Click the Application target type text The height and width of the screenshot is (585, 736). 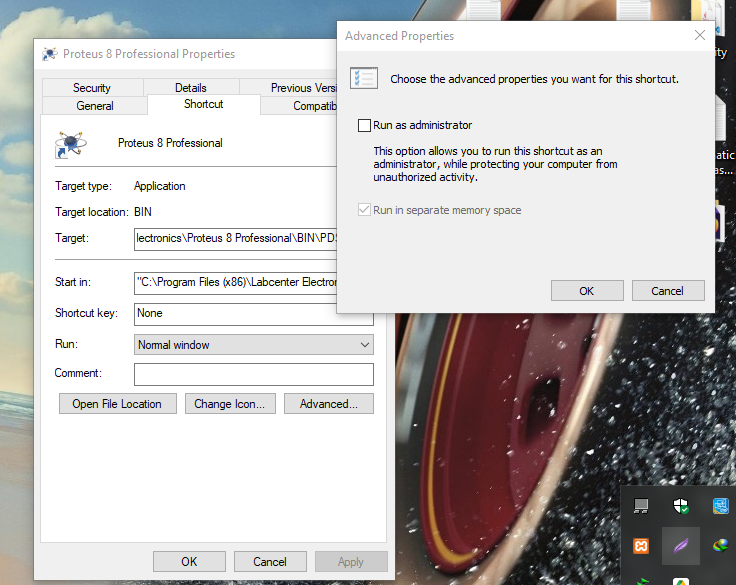click(160, 186)
